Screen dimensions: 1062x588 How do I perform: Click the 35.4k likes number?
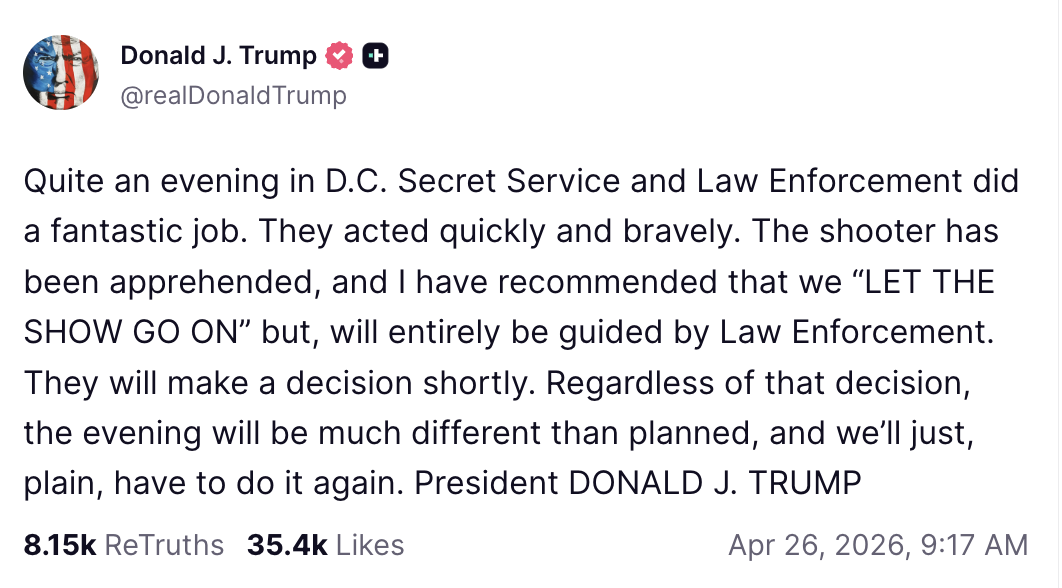click(x=287, y=545)
